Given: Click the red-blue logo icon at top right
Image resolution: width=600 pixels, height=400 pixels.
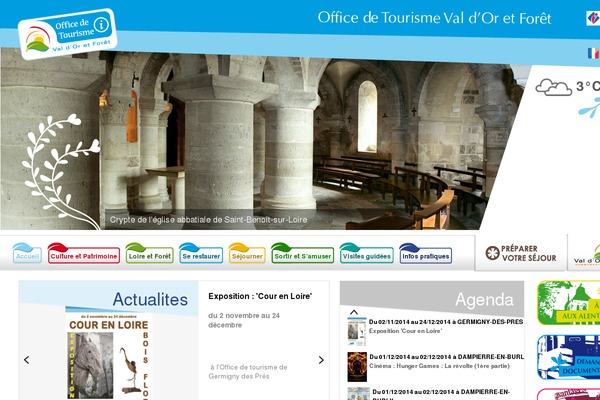Looking at the screenshot, I should [593, 18].
